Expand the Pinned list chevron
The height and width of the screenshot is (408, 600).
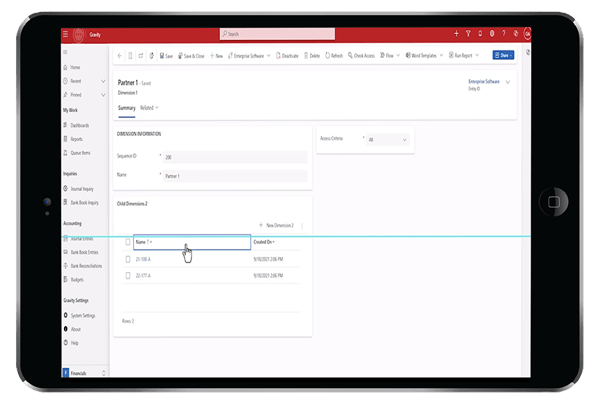click(x=103, y=95)
